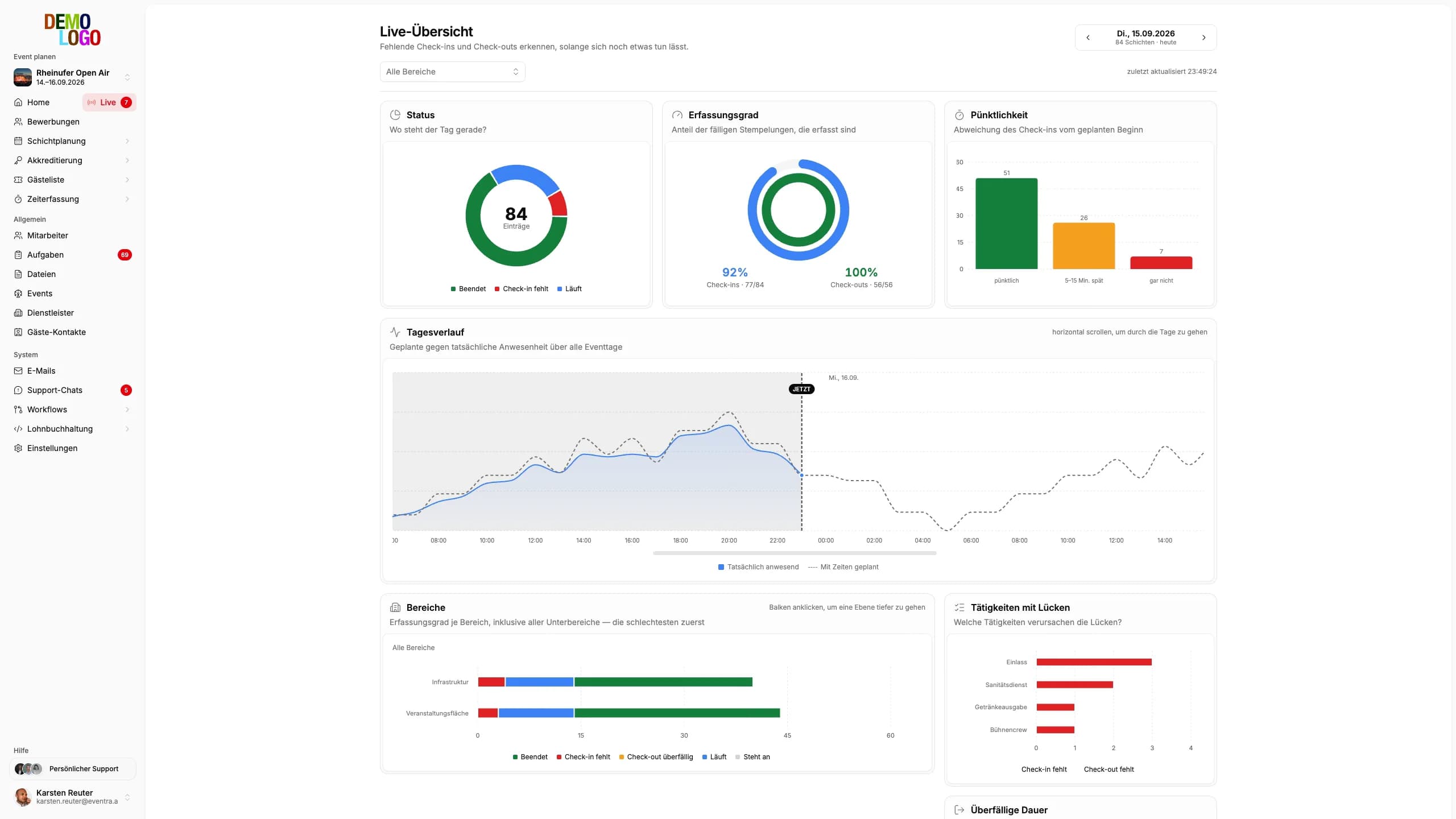Screen dimensions: 1456x819
Task: Expand the Schichtplanung submenu chevron
Action: coord(127,141)
